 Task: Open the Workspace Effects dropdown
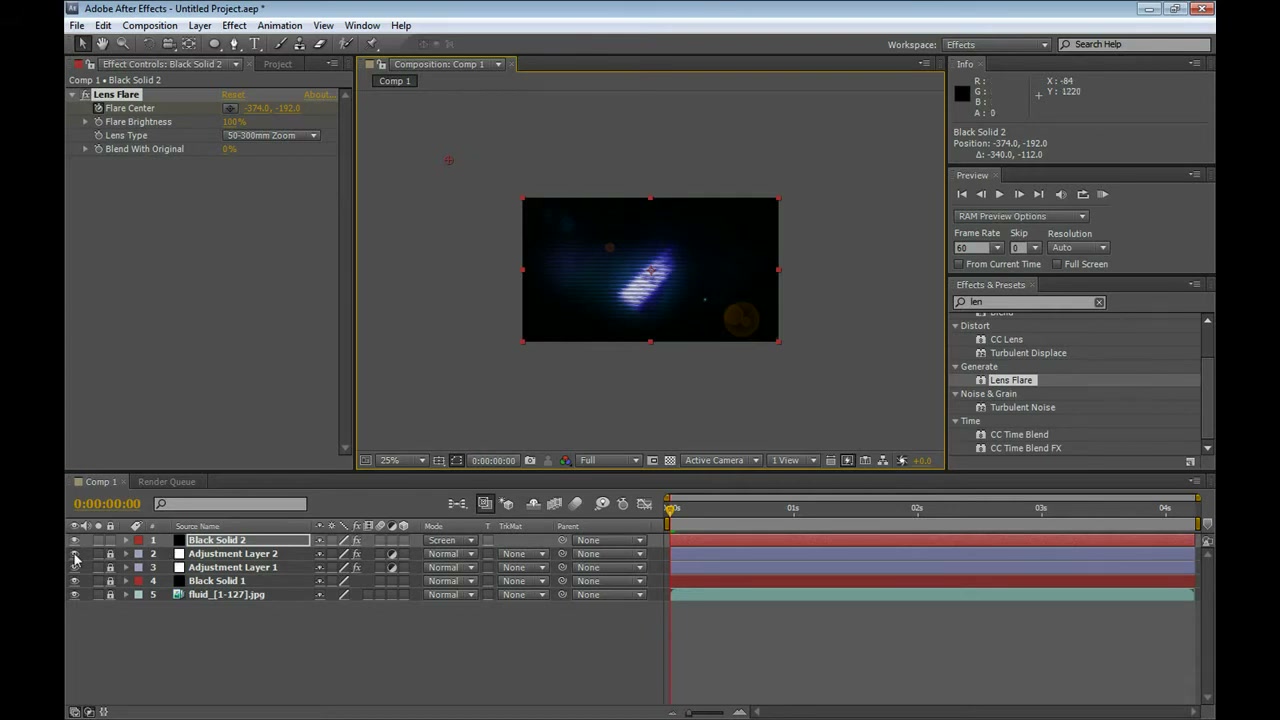(x=996, y=45)
